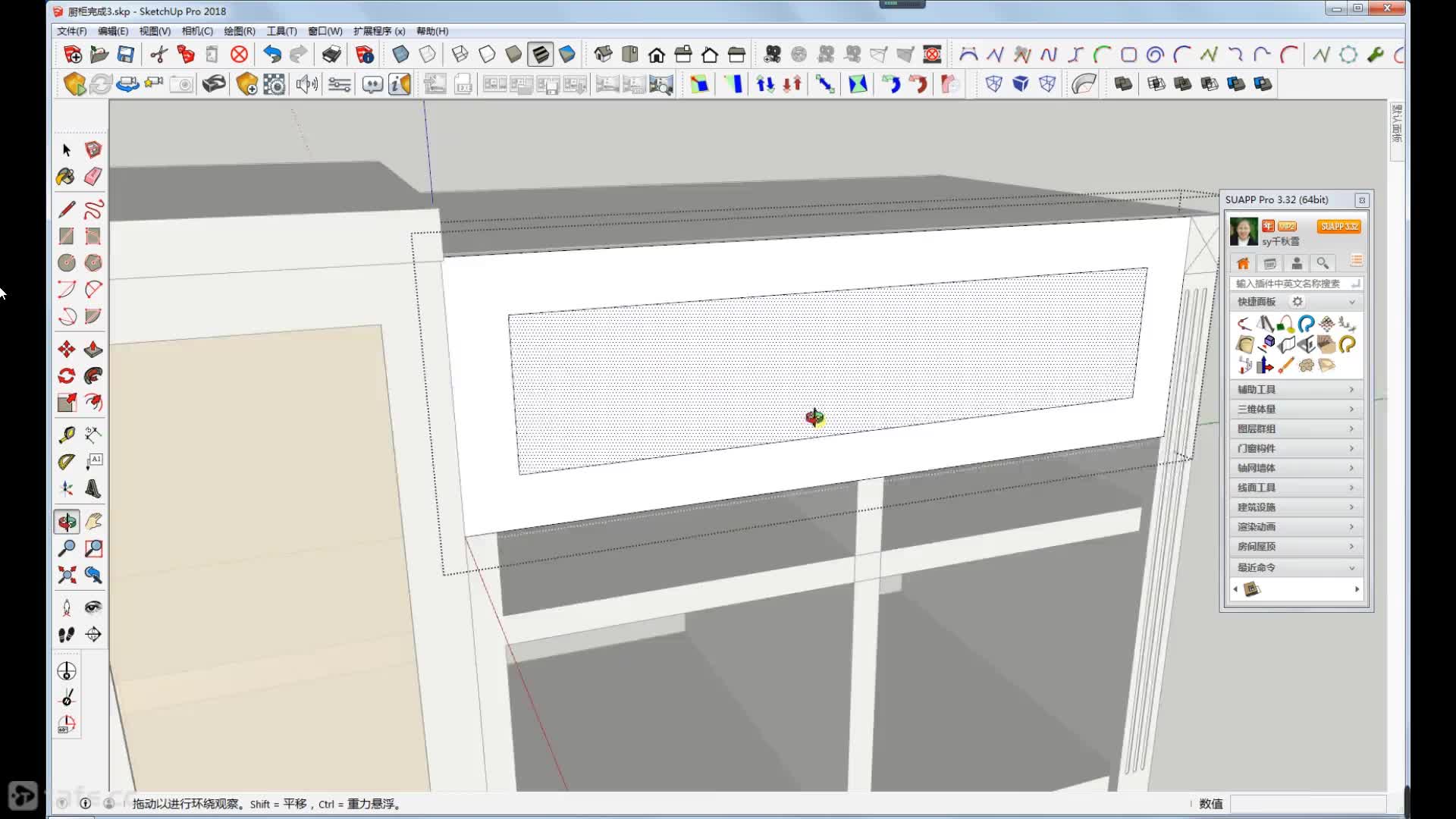This screenshot has height=819, width=1456.
Task: Click the Open file icon
Action: point(99,55)
